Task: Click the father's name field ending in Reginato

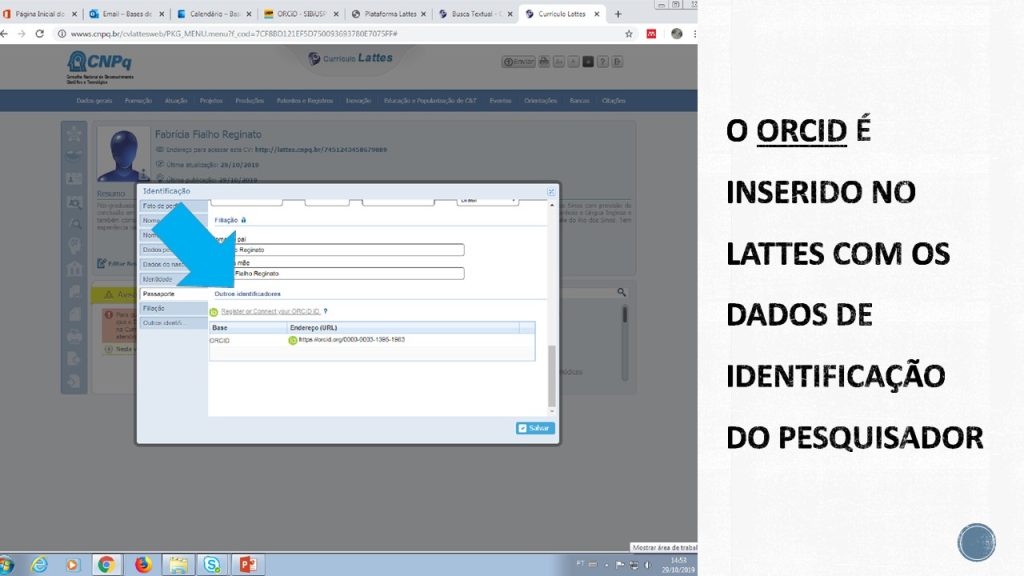Action: (x=338, y=249)
